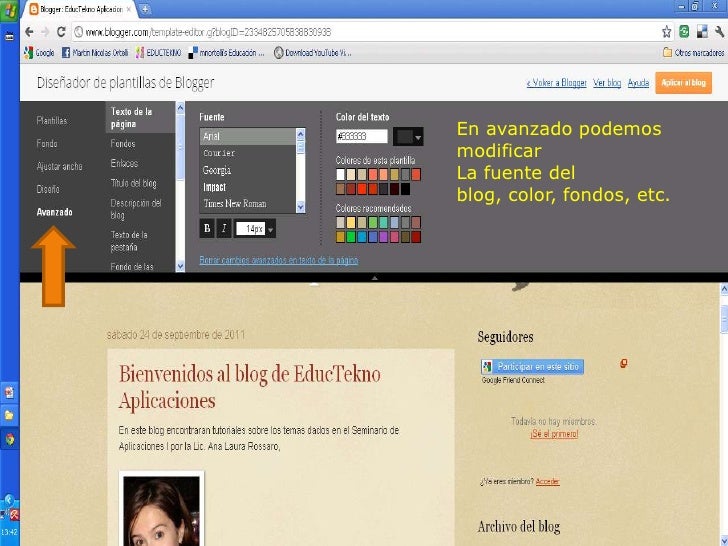This screenshot has width=728, height=546.
Task: Click 'Borrar cambios avanzados' link
Action: point(278,259)
